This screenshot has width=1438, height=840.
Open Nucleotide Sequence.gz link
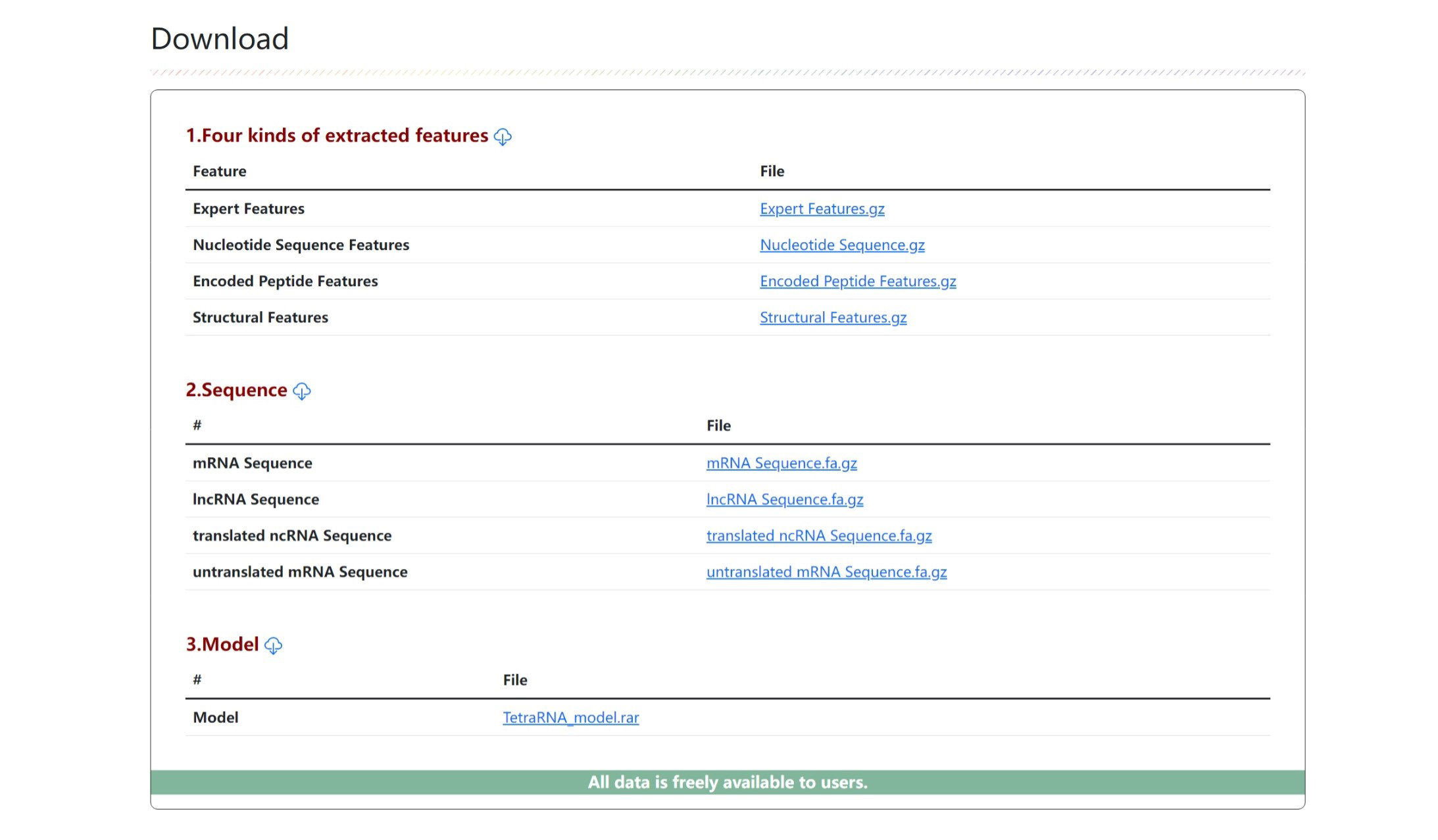click(842, 245)
